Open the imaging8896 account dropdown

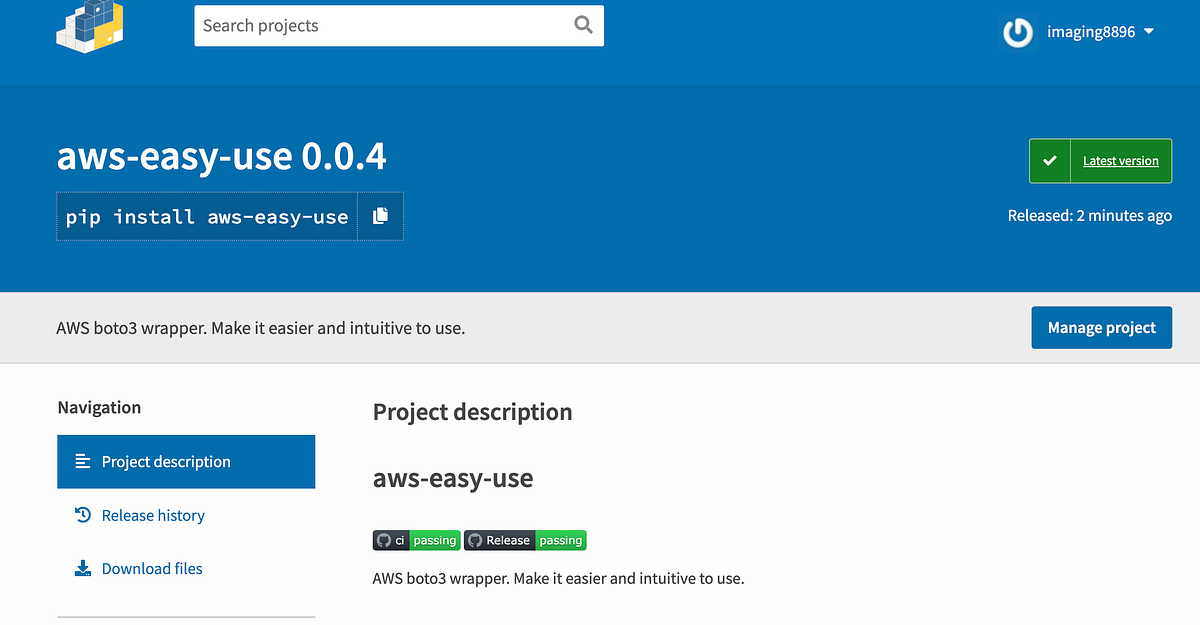tap(1093, 31)
